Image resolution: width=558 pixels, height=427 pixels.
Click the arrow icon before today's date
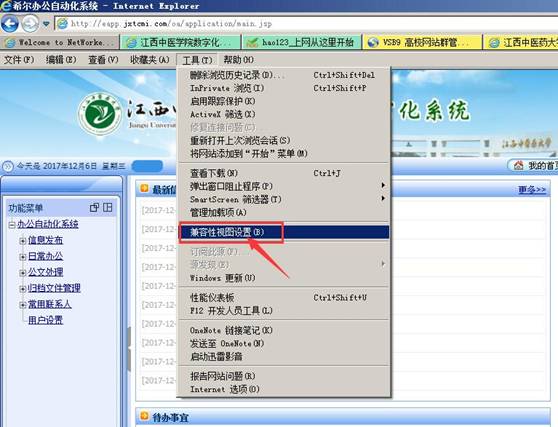(x=8, y=166)
